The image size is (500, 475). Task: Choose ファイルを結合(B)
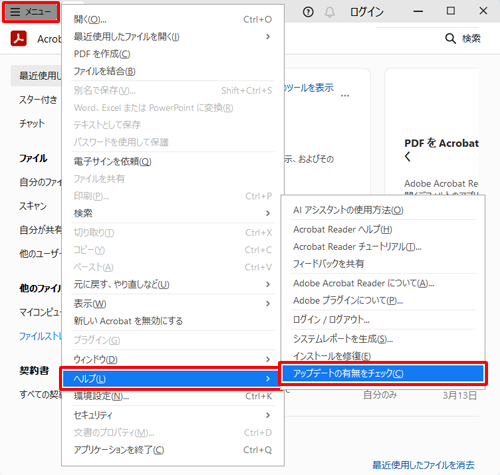[x=173, y=71]
